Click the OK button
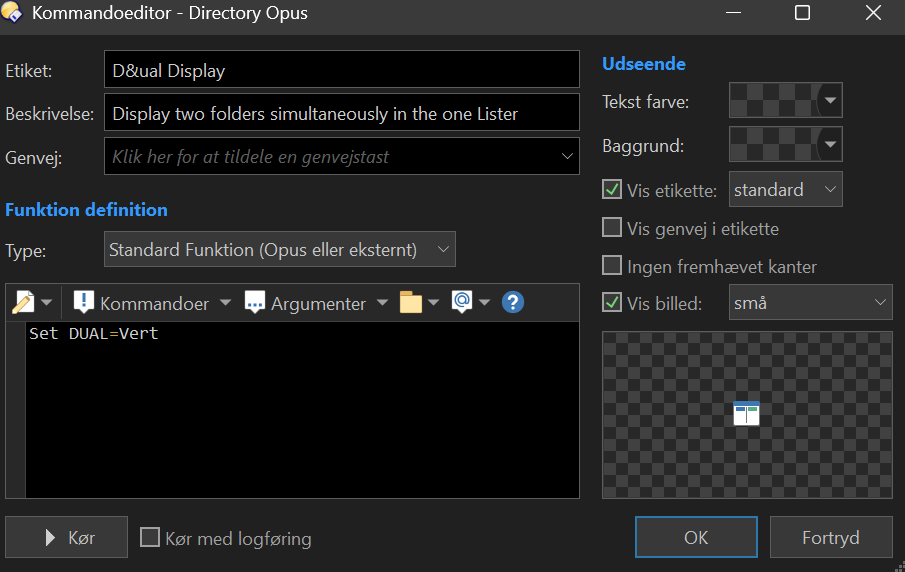The width and height of the screenshot is (905, 572). click(x=696, y=537)
